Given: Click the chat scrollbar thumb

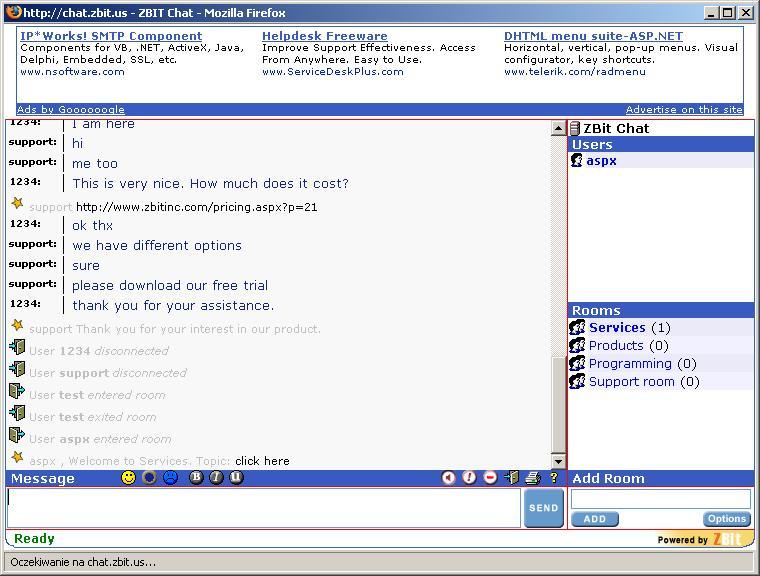Looking at the screenshot, I should pyautogui.click(x=558, y=404).
